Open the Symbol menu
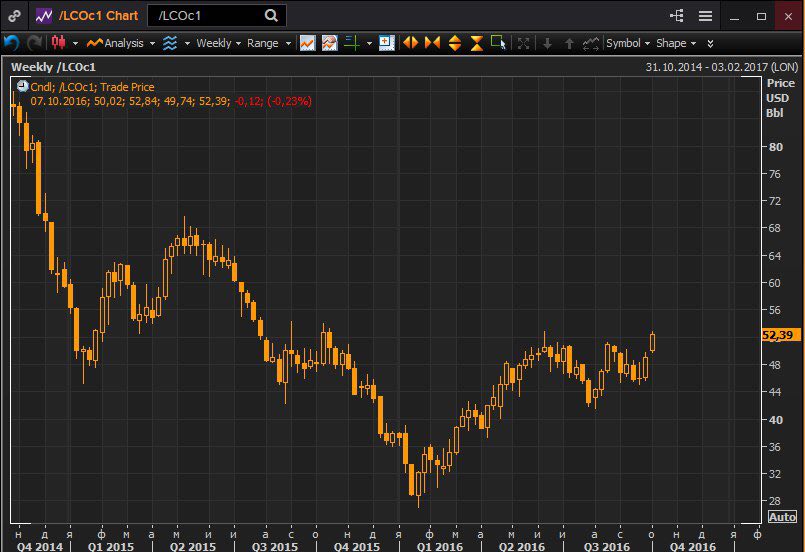The image size is (805, 552). click(627, 43)
